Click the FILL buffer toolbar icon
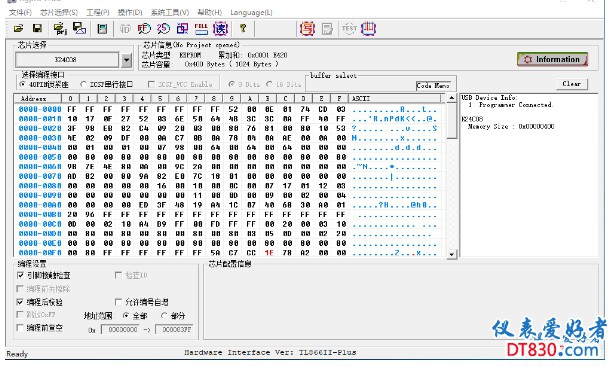This screenshot has height=367, width=614. pyautogui.click(x=201, y=29)
